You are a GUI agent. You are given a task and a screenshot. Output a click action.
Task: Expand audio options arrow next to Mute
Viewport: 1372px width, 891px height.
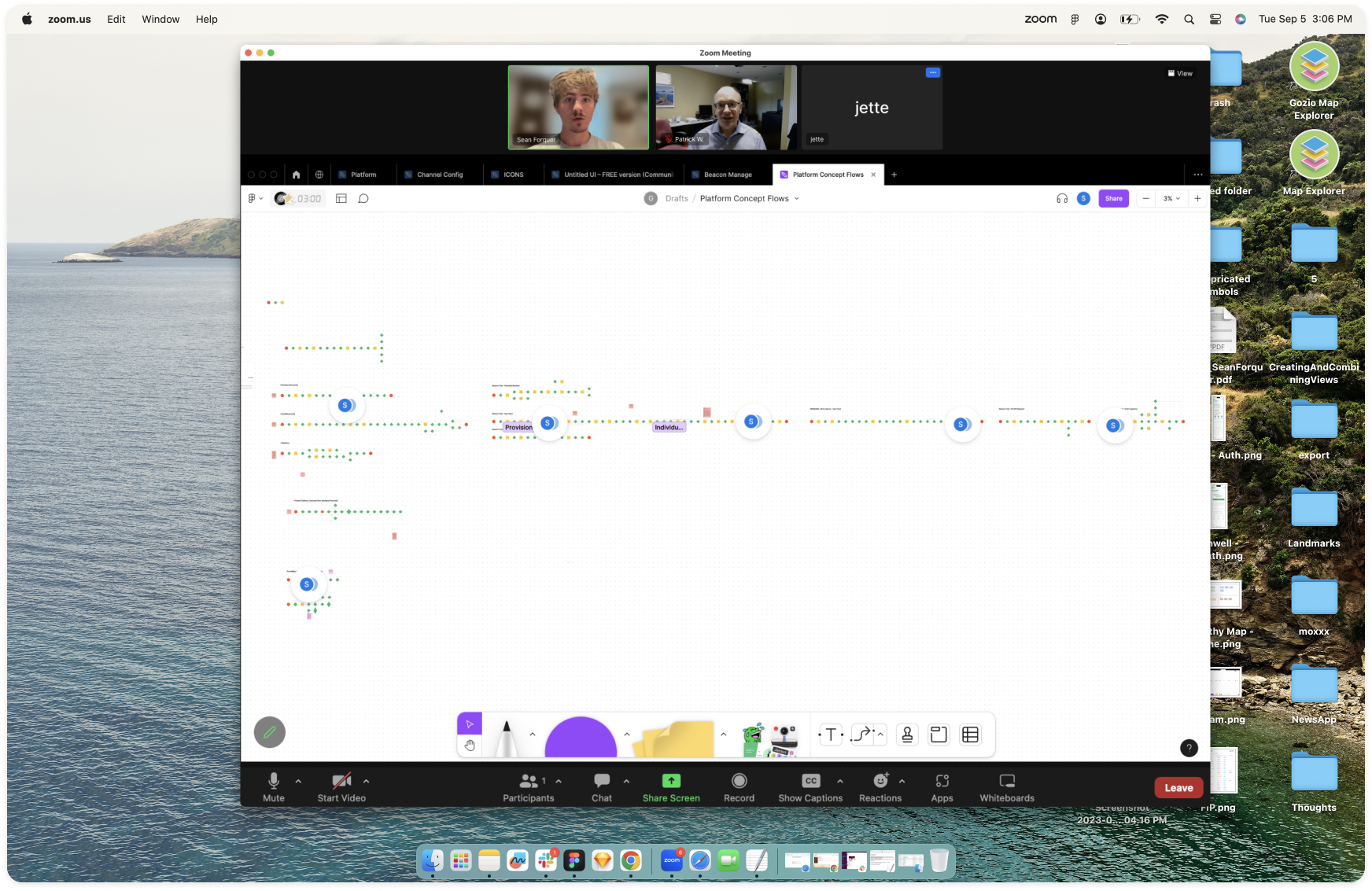[298, 781]
